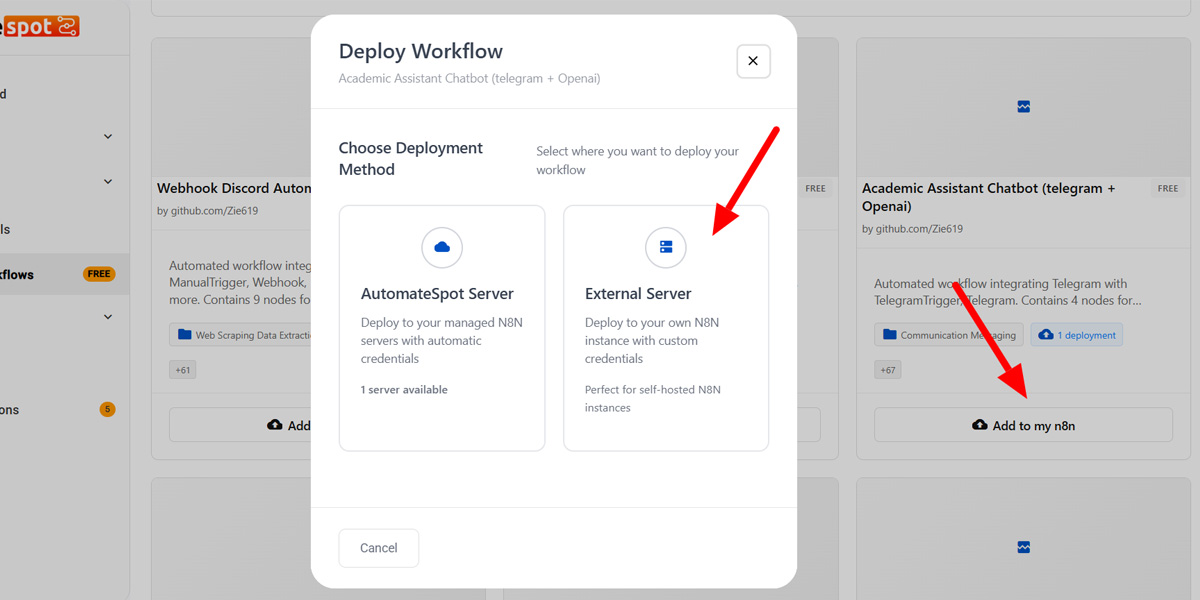
Task: Click the cloud upload icon beside 1 deployment
Action: pos(1046,335)
